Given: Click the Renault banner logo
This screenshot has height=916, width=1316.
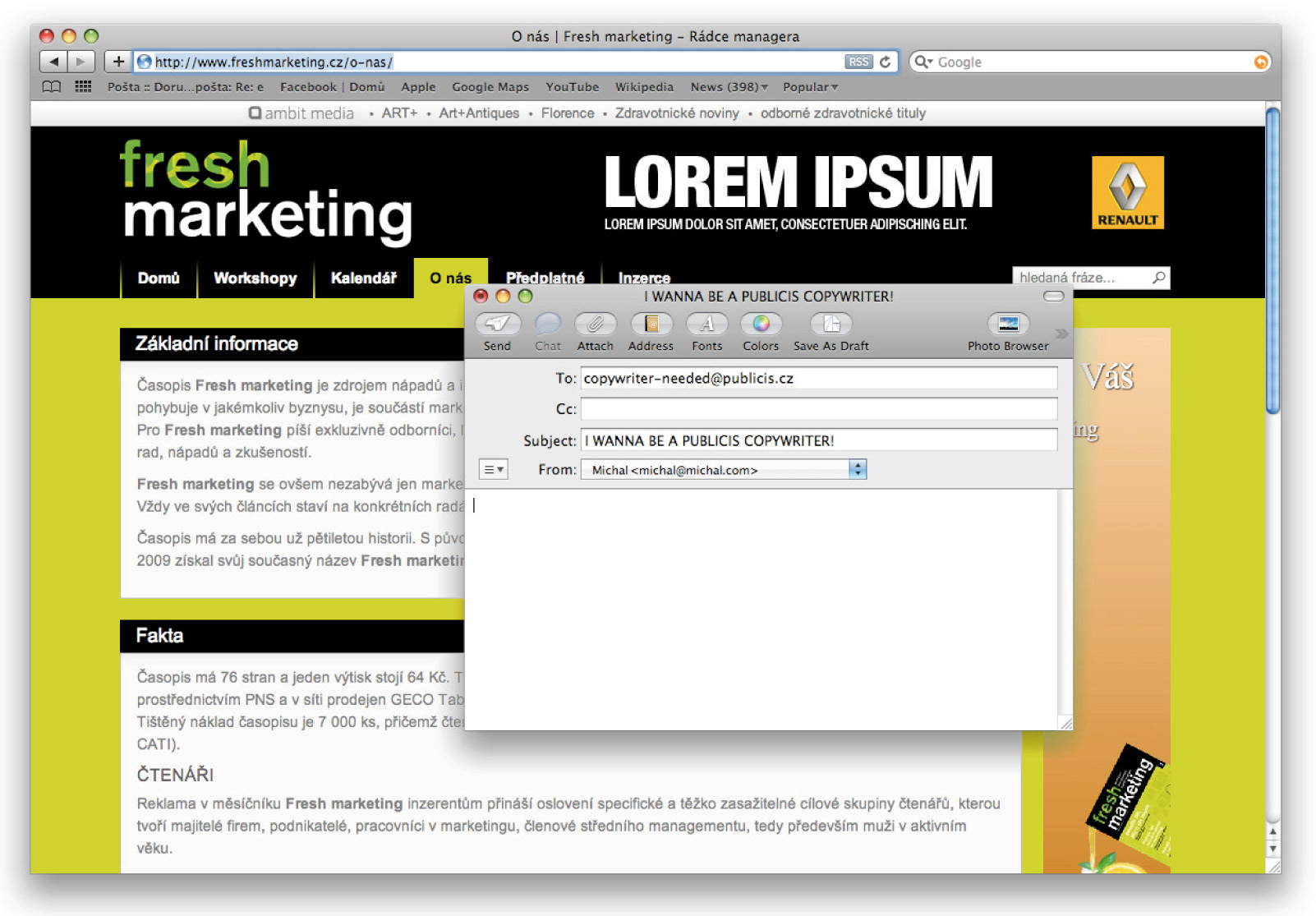Looking at the screenshot, I should (x=1127, y=192).
